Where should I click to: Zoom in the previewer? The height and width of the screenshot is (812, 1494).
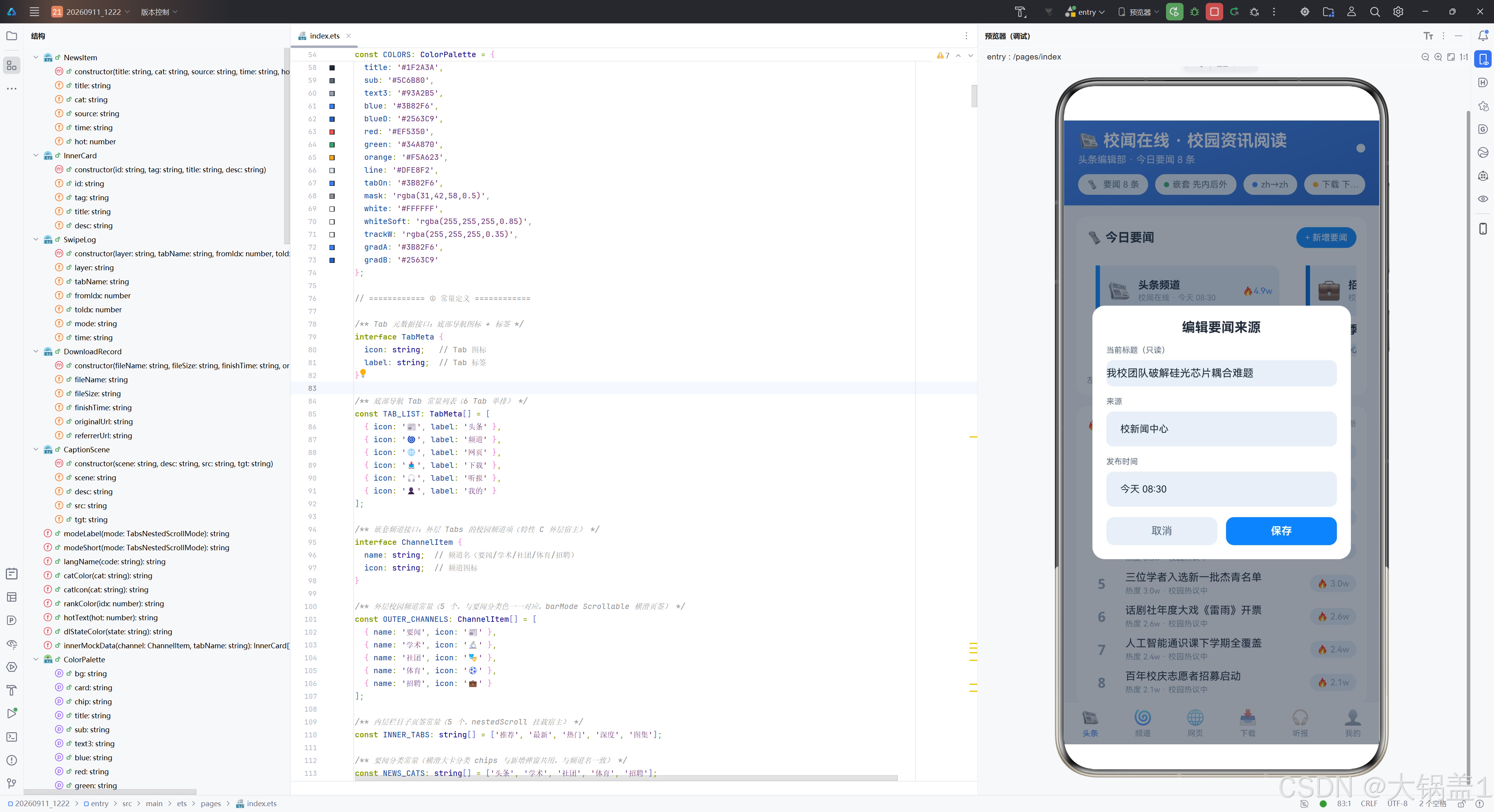point(1438,57)
